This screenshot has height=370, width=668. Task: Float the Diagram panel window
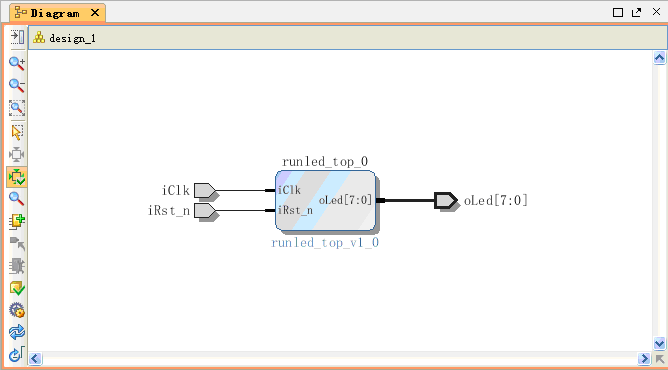tap(636, 12)
